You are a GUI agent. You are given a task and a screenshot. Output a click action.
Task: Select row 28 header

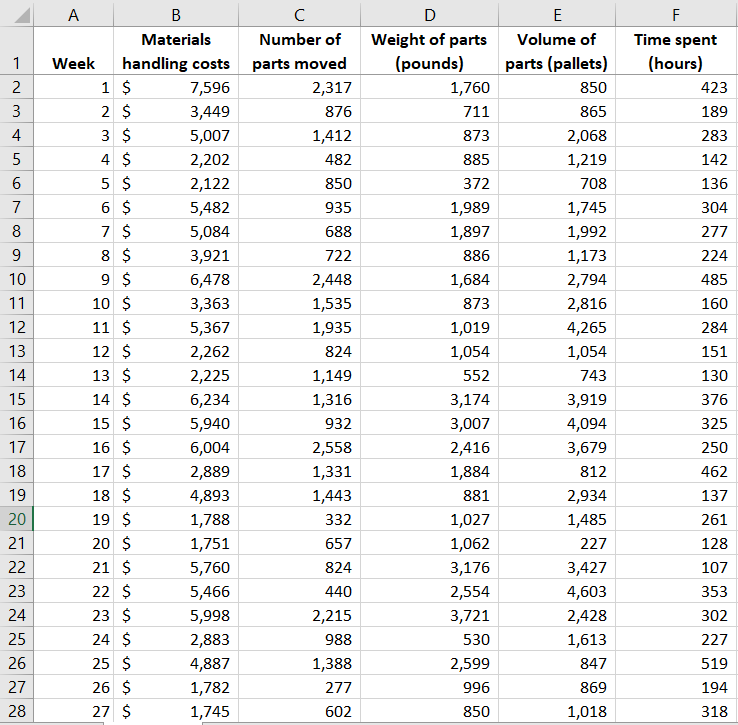tap(16, 711)
